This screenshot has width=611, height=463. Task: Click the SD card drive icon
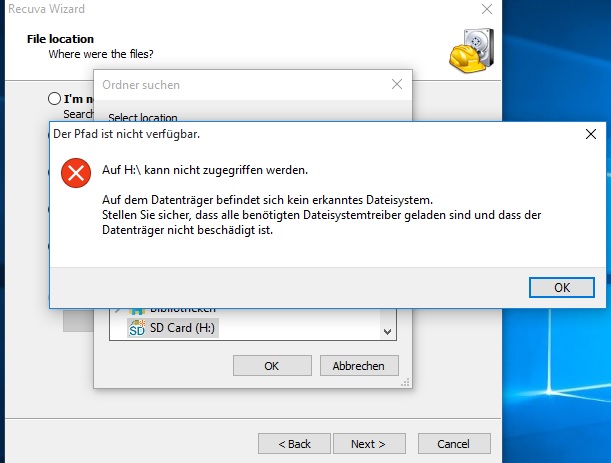(x=136, y=328)
